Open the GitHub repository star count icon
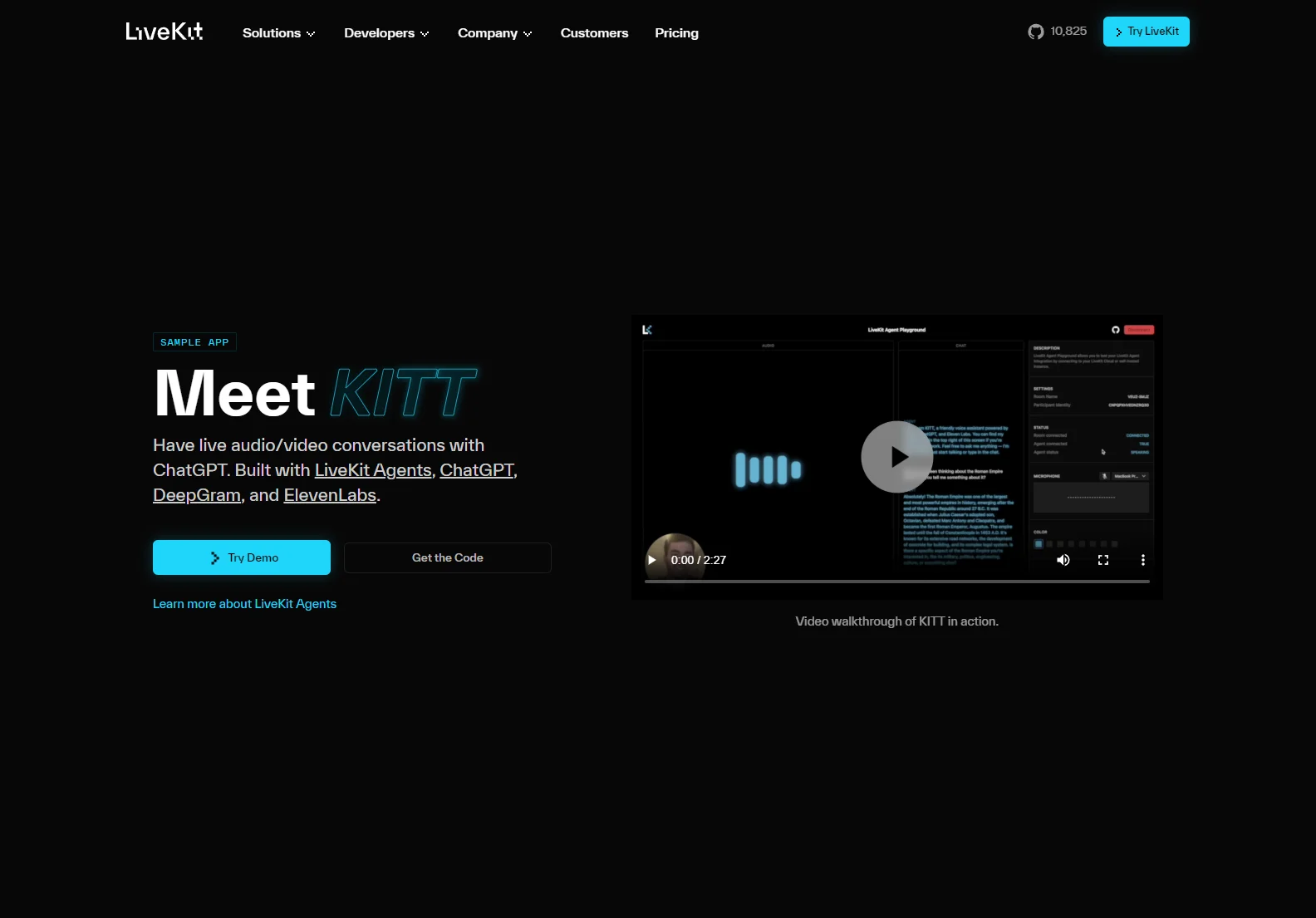 coord(1035,32)
